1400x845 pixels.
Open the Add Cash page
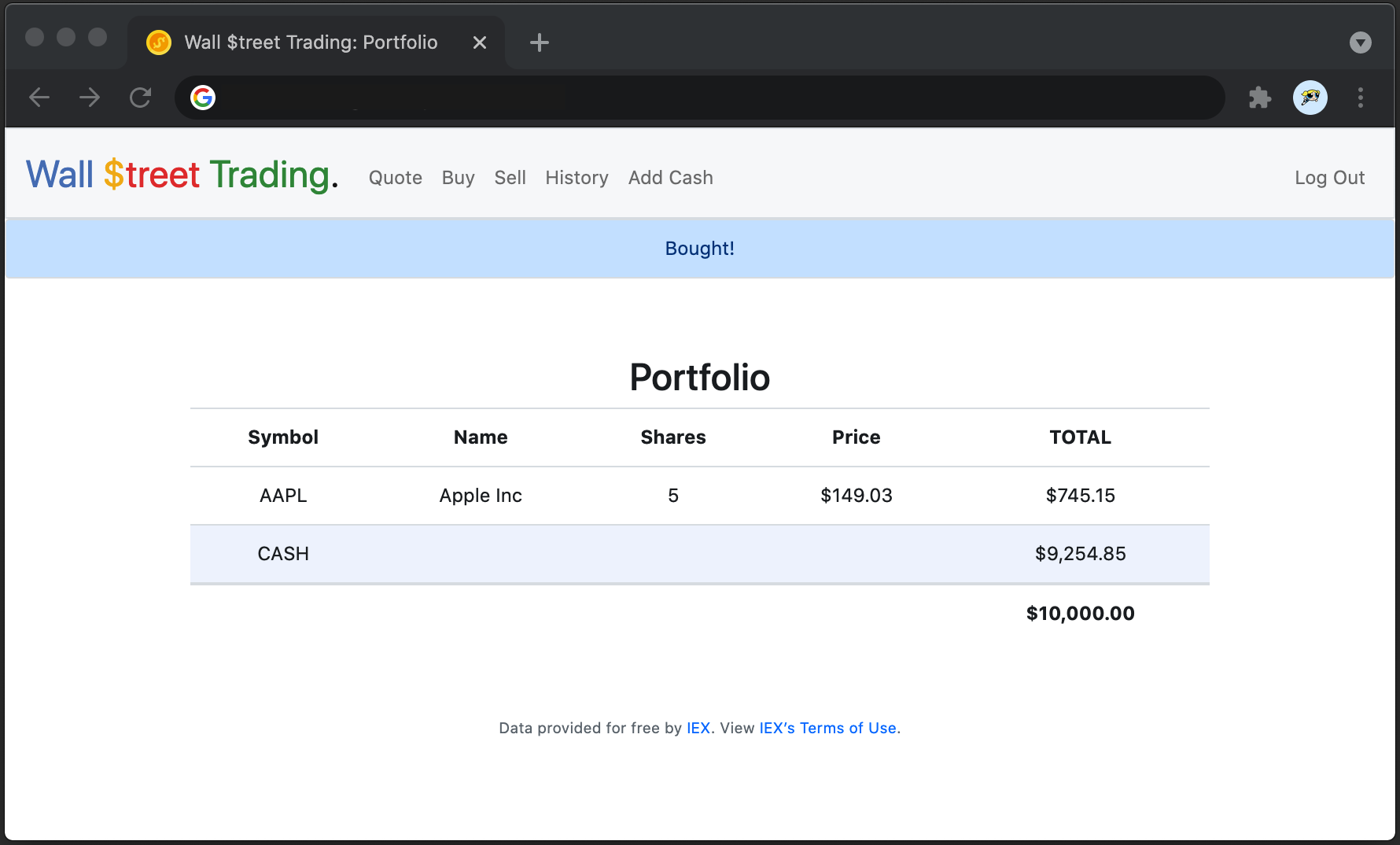671,178
